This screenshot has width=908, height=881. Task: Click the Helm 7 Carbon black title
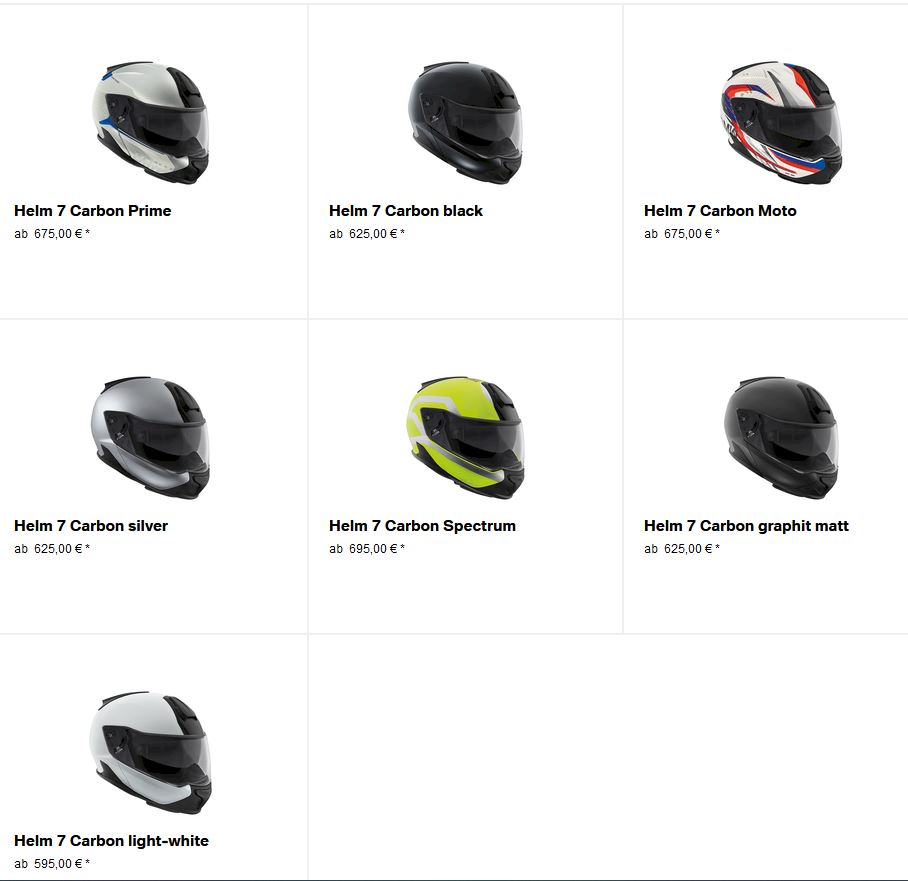coord(406,211)
